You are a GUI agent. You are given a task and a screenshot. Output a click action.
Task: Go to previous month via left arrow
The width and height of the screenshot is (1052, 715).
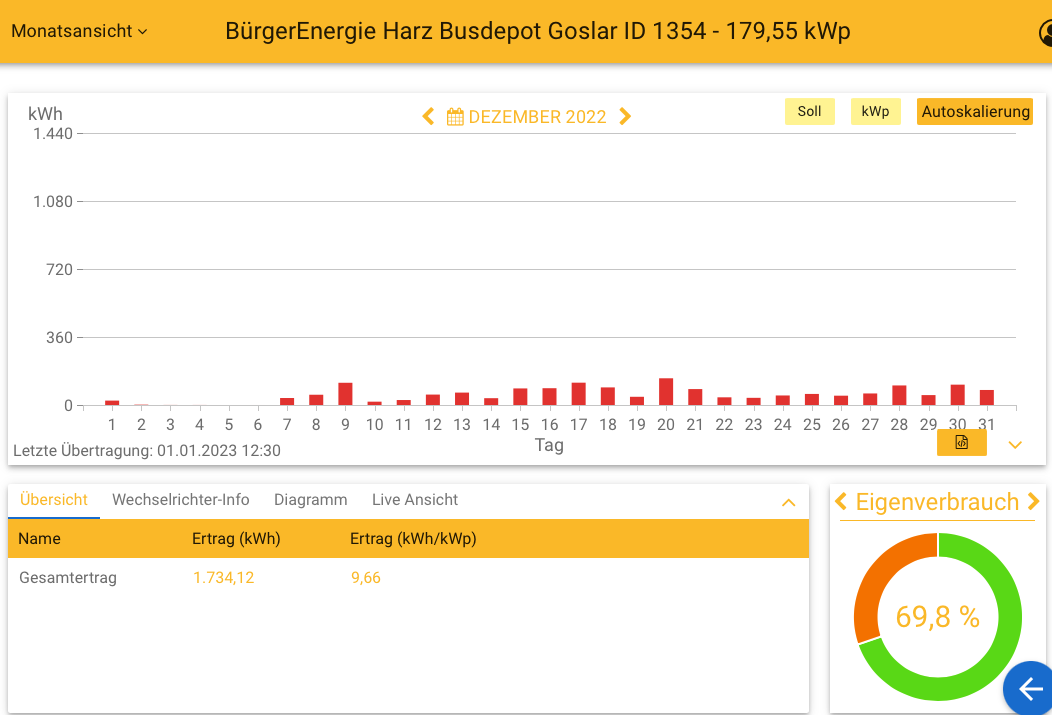pos(428,116)
